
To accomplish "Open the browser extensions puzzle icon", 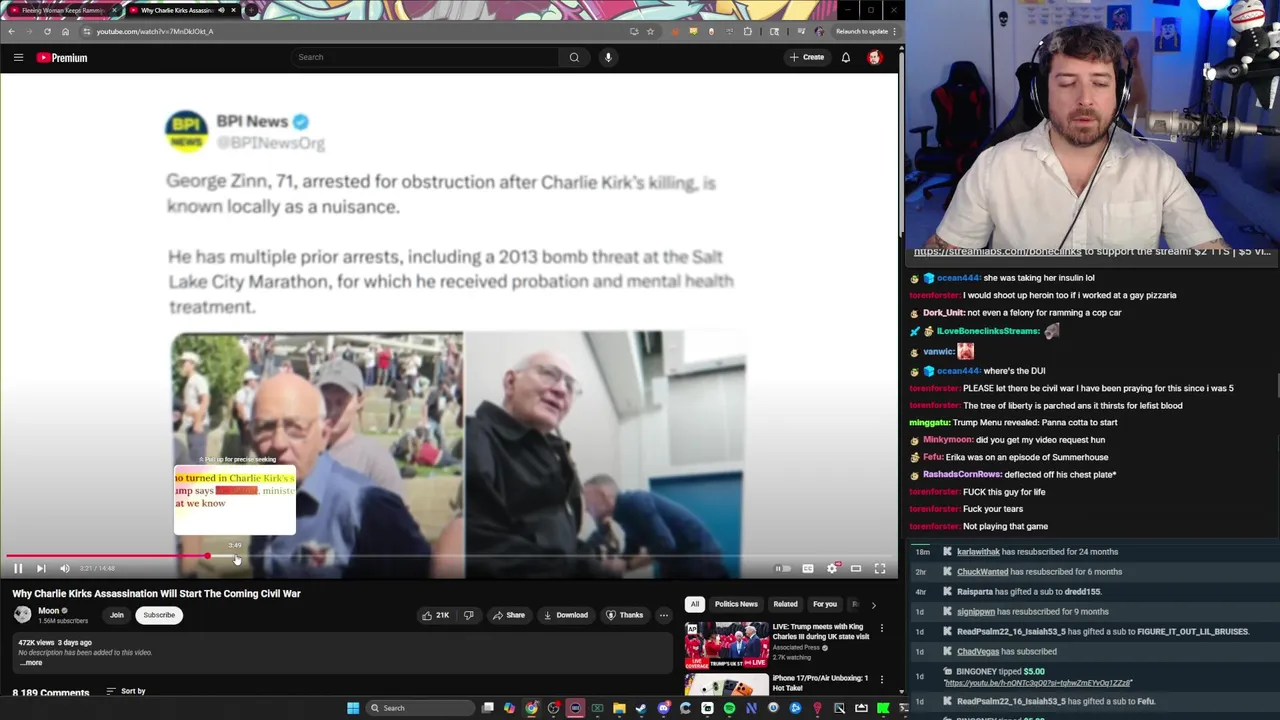I will pyautogui.click(x=747, y=31).
